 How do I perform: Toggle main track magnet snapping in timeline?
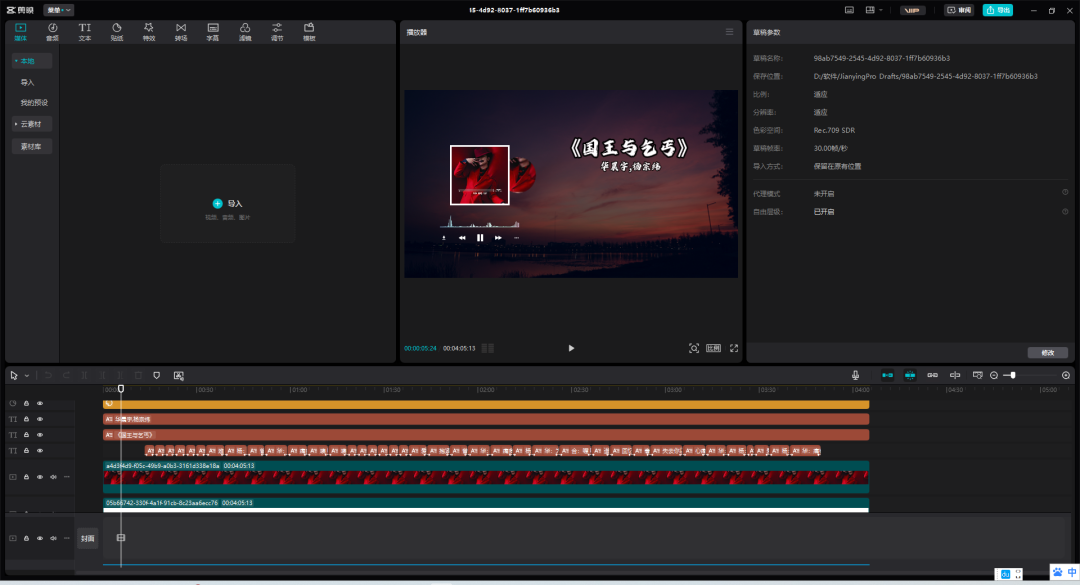pos(887,375)
